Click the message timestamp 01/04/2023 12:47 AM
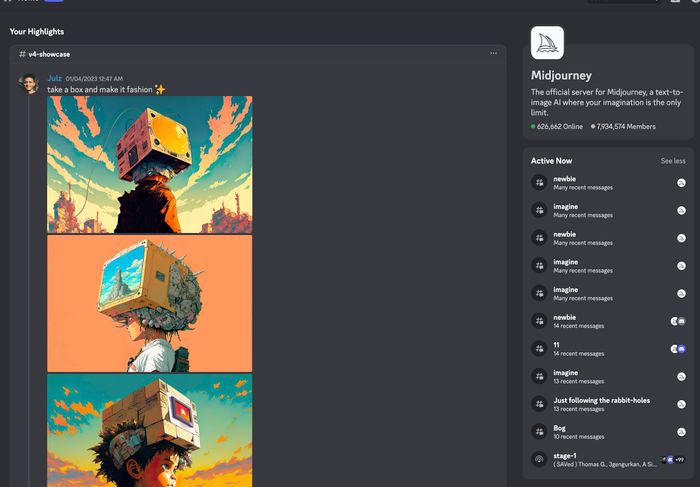The width and height of the screenshot is (700, 487). pyautogui.click(x=94, y=79)
